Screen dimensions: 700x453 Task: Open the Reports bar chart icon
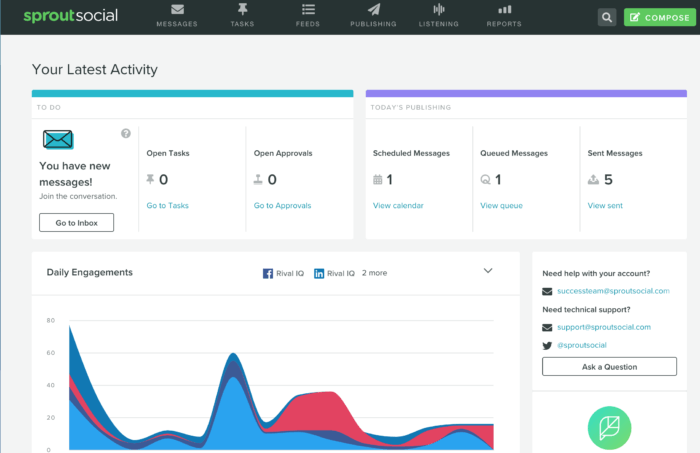coord(503,10)
